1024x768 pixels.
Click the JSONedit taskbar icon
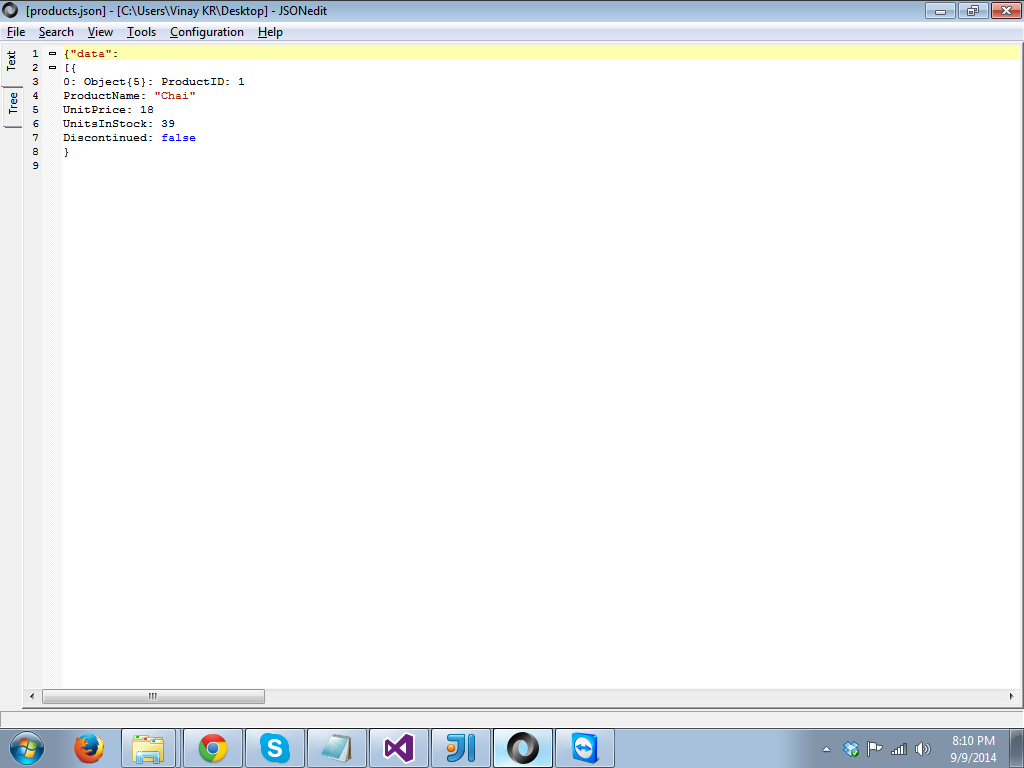[523, 748]
